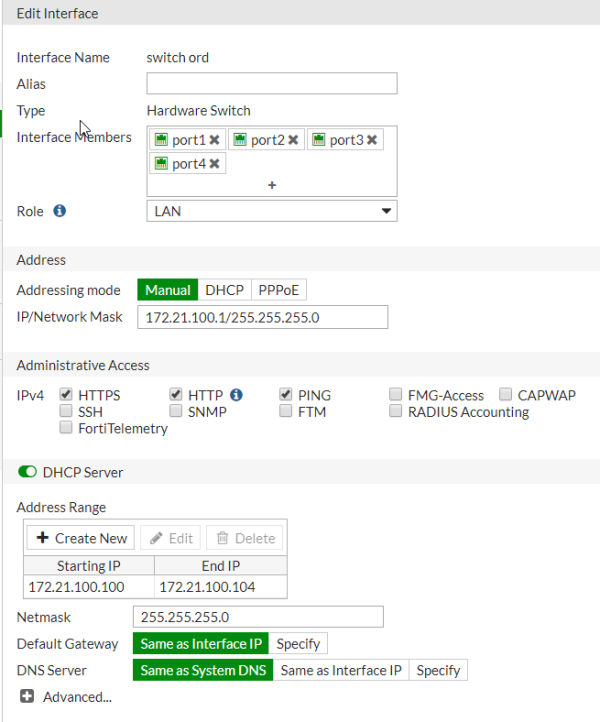
Task: Remove port4 from Interface Members
Action: coord(214,164)
